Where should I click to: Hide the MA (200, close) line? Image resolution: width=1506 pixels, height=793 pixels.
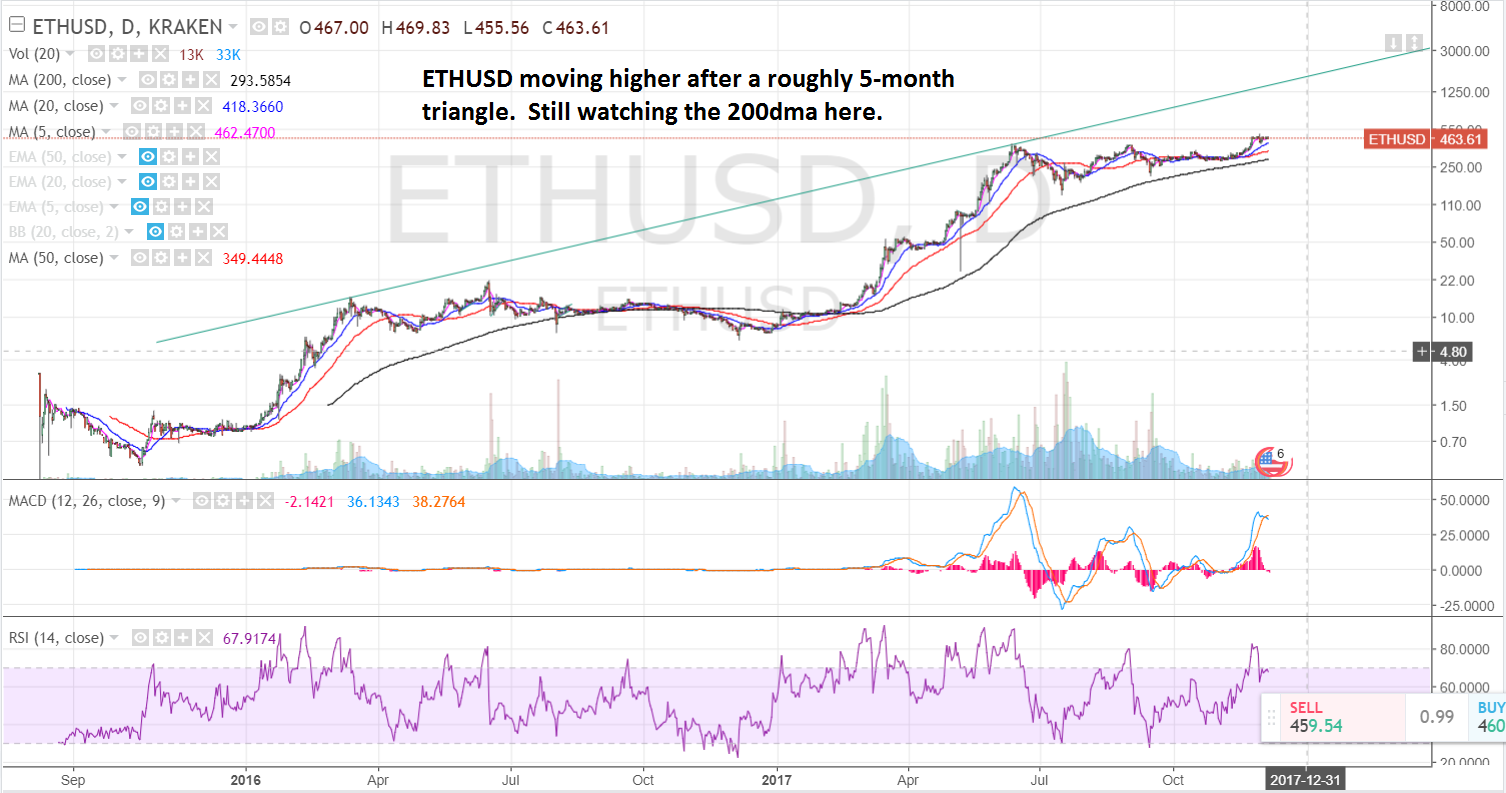click(x=148, y=80)
